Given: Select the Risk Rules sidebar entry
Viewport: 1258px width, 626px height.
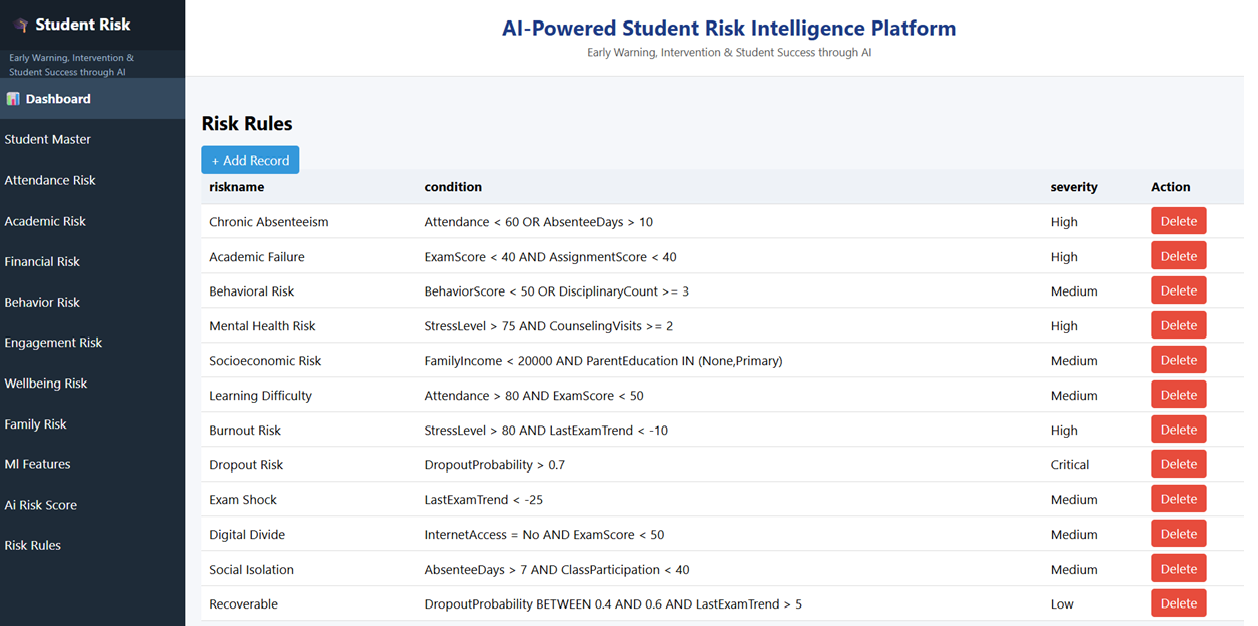Looking at the screenshot, I should [x=34, y=545].
